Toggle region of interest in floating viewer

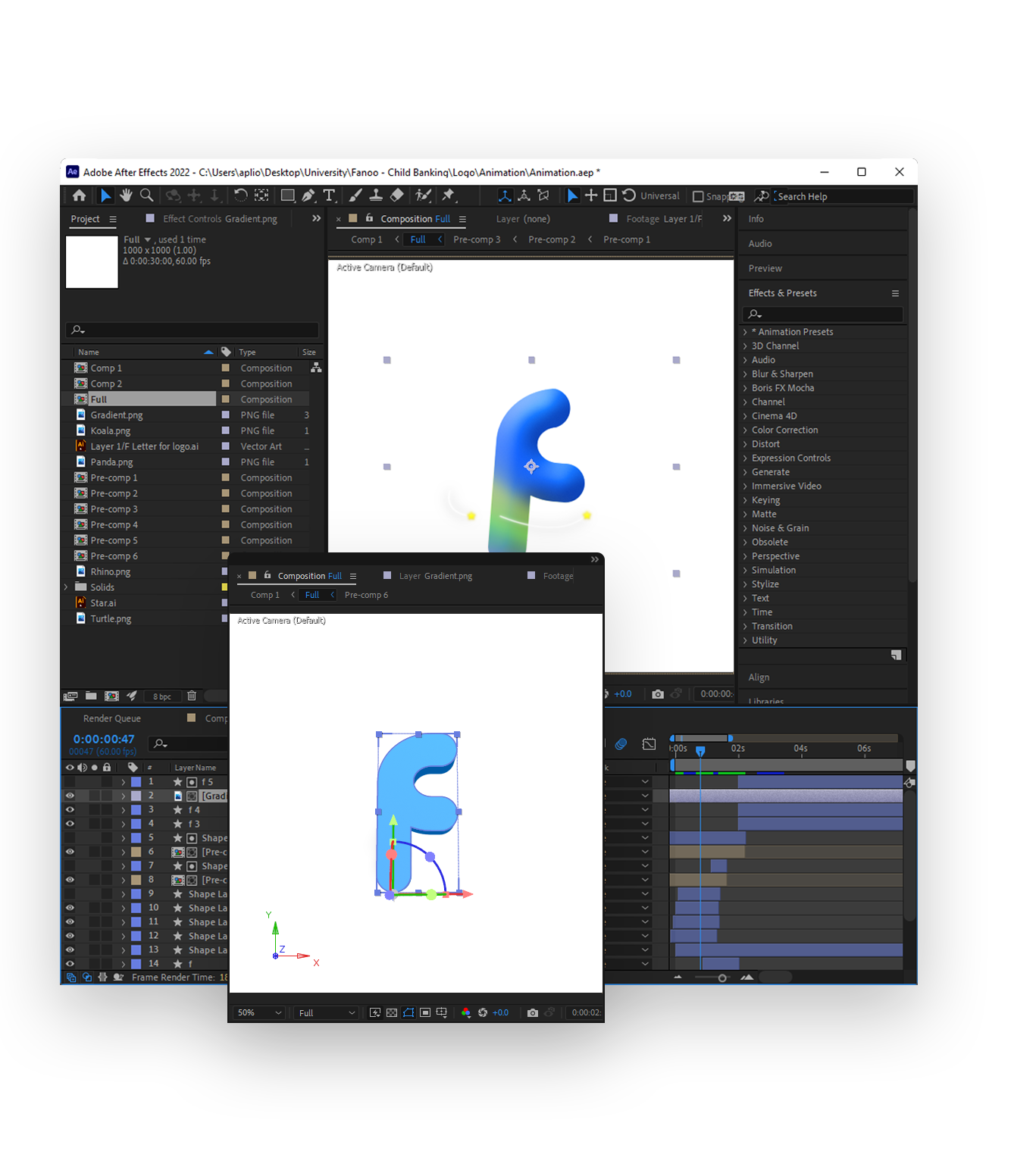[x=425, y=1012]
